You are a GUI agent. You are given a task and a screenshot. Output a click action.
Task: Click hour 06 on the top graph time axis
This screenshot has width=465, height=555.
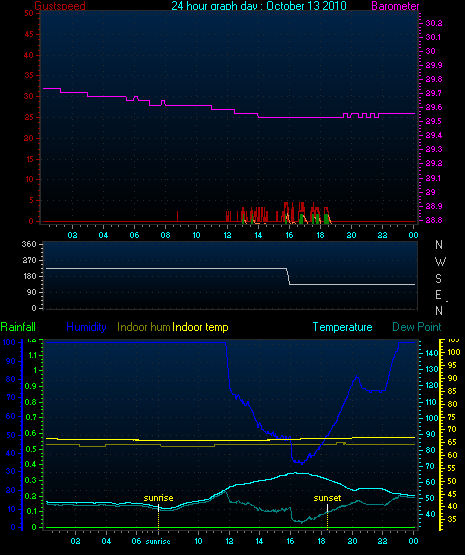point(134,235)
